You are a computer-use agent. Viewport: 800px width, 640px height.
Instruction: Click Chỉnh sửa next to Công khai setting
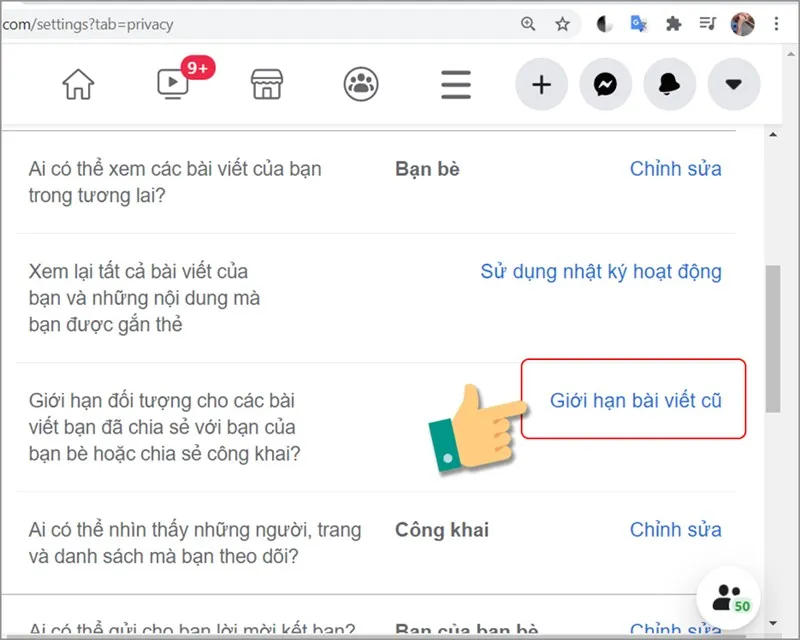675,529
